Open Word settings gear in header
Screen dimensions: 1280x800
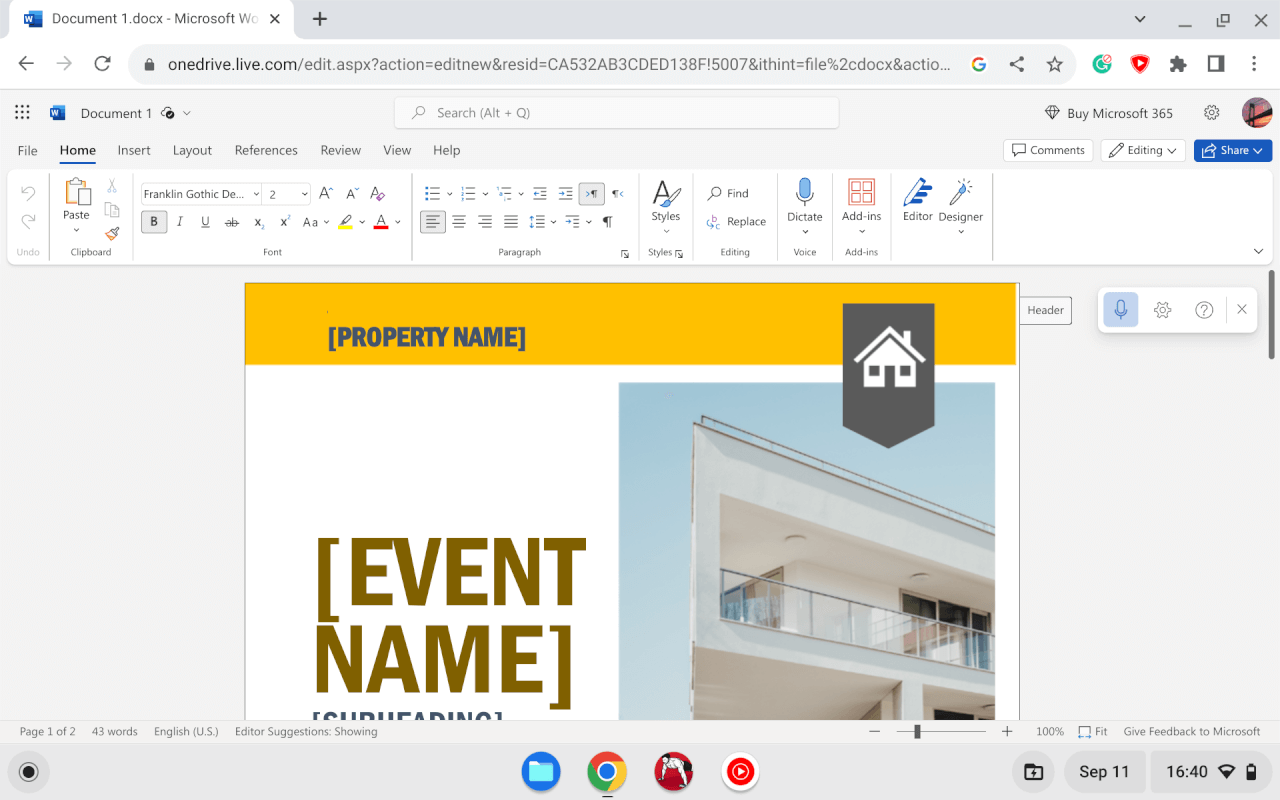coord(1211,113)
